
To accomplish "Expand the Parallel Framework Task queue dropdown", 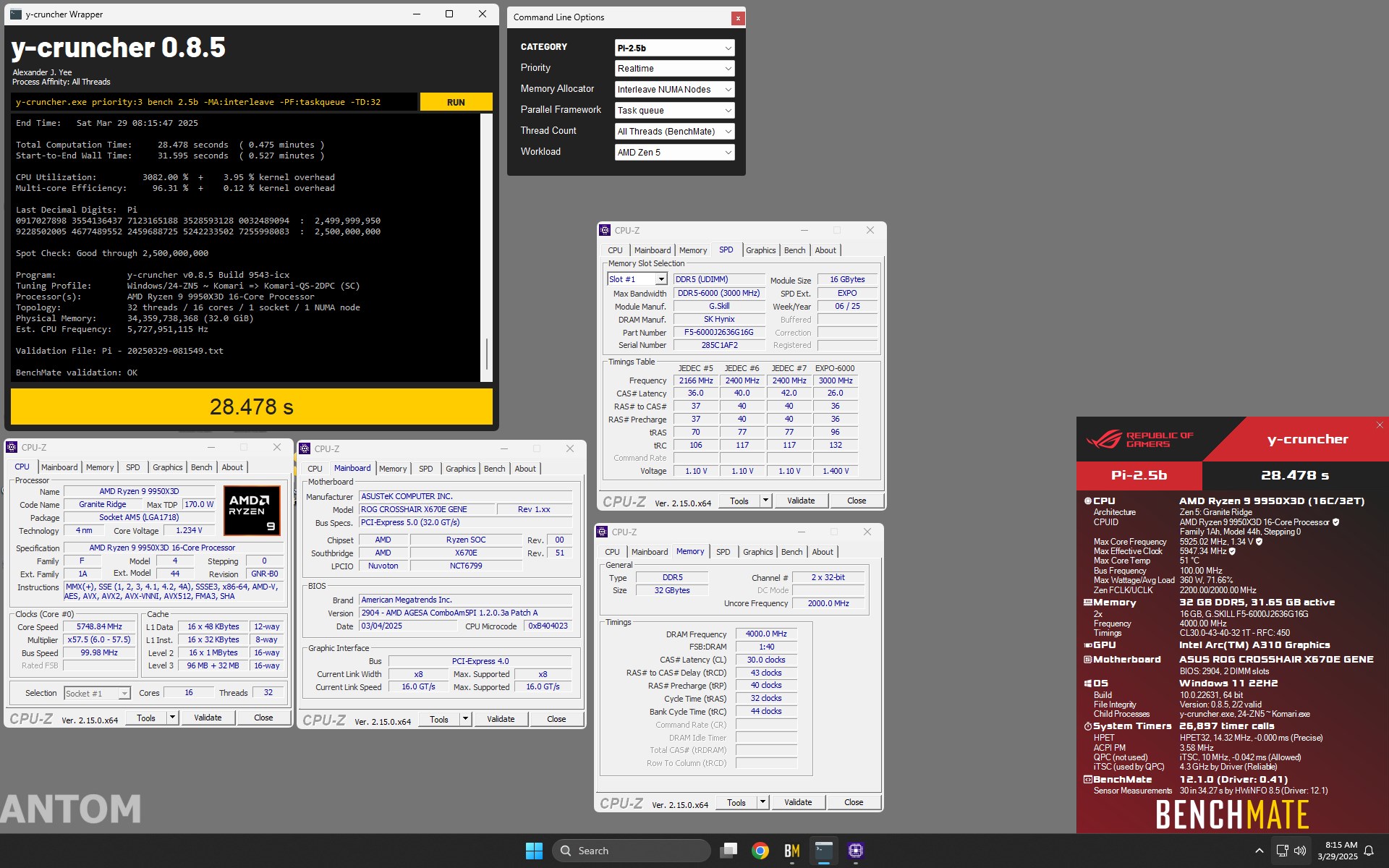I will click(x=674, y=111).
